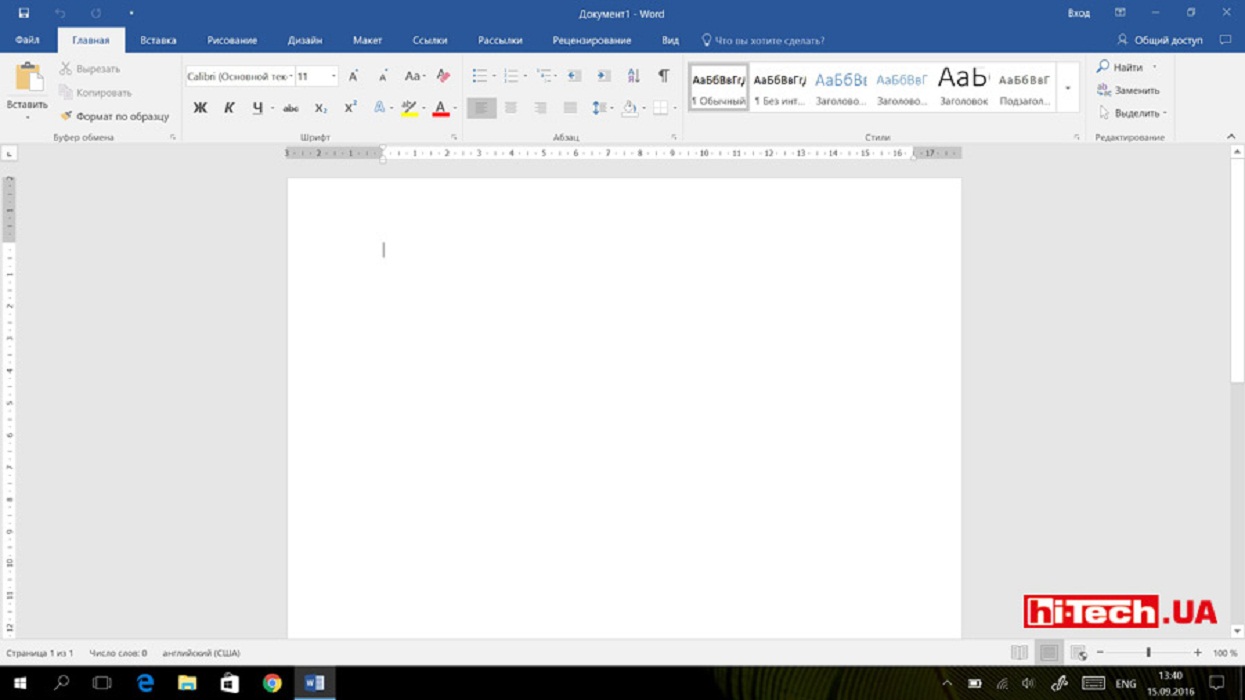
Task: Click the zoom slider in status bar
Action: (1148, 653)
